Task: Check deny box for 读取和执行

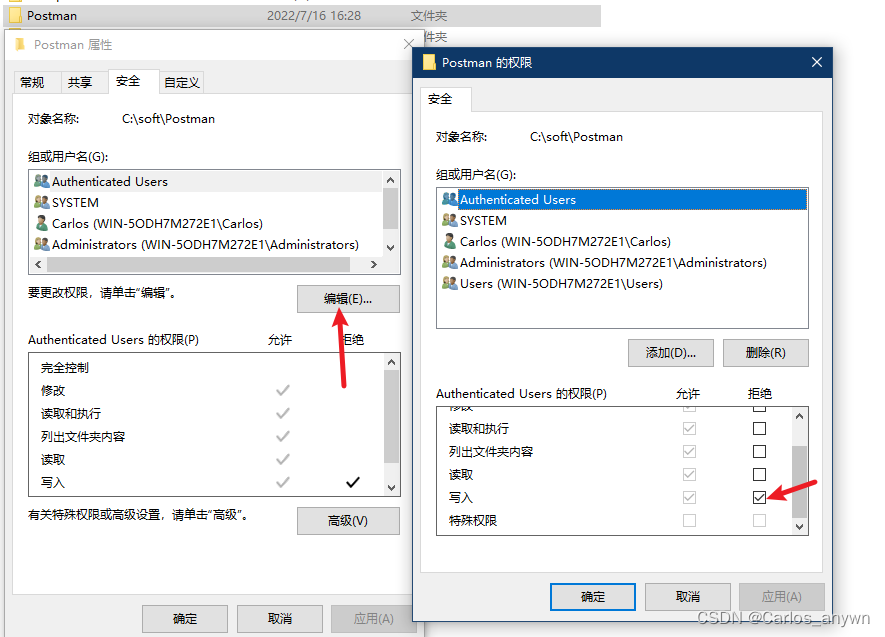Action: click(759, 429)
